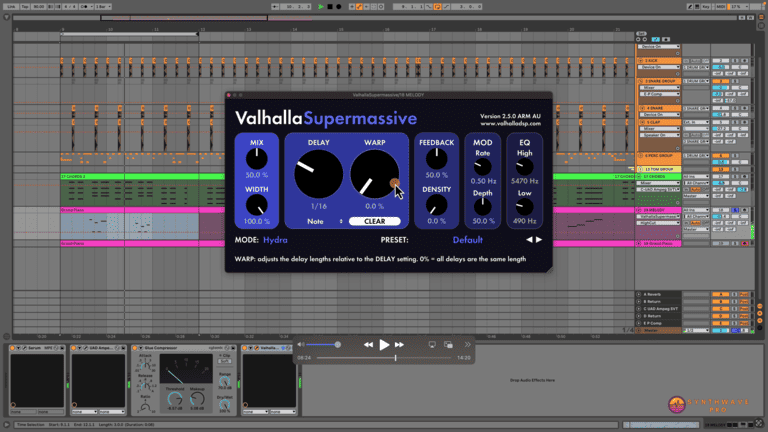This screenshot has width=768, height=432.
Task: Toggle the Glue Compressor device activator
Action: pos(135,348)
